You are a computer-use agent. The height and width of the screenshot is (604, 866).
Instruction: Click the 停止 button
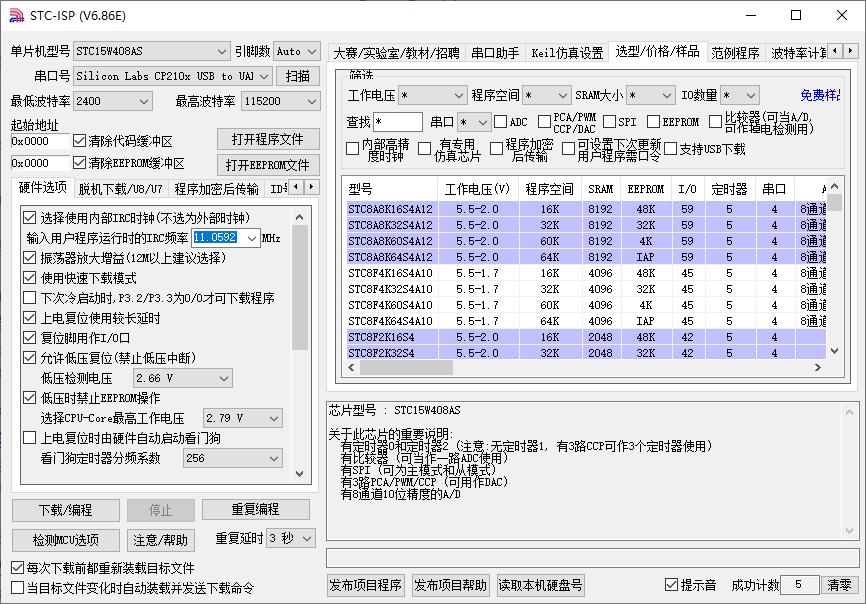(x=160, y=510)
